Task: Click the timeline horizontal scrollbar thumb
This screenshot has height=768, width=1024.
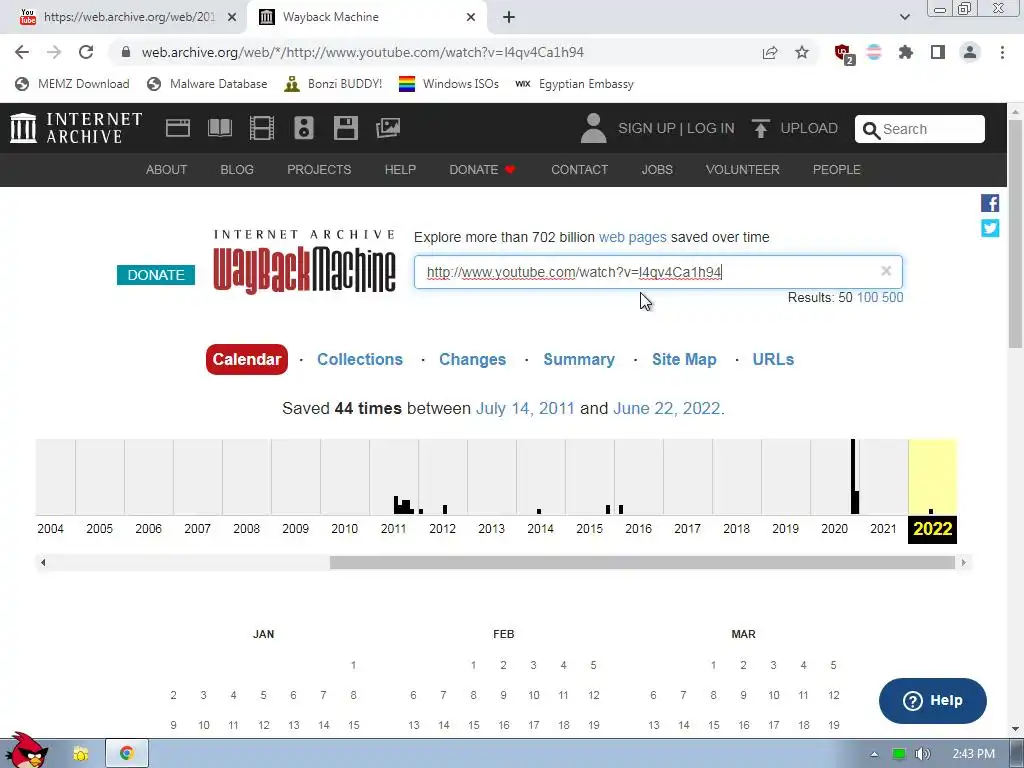Action: point(642,562)
